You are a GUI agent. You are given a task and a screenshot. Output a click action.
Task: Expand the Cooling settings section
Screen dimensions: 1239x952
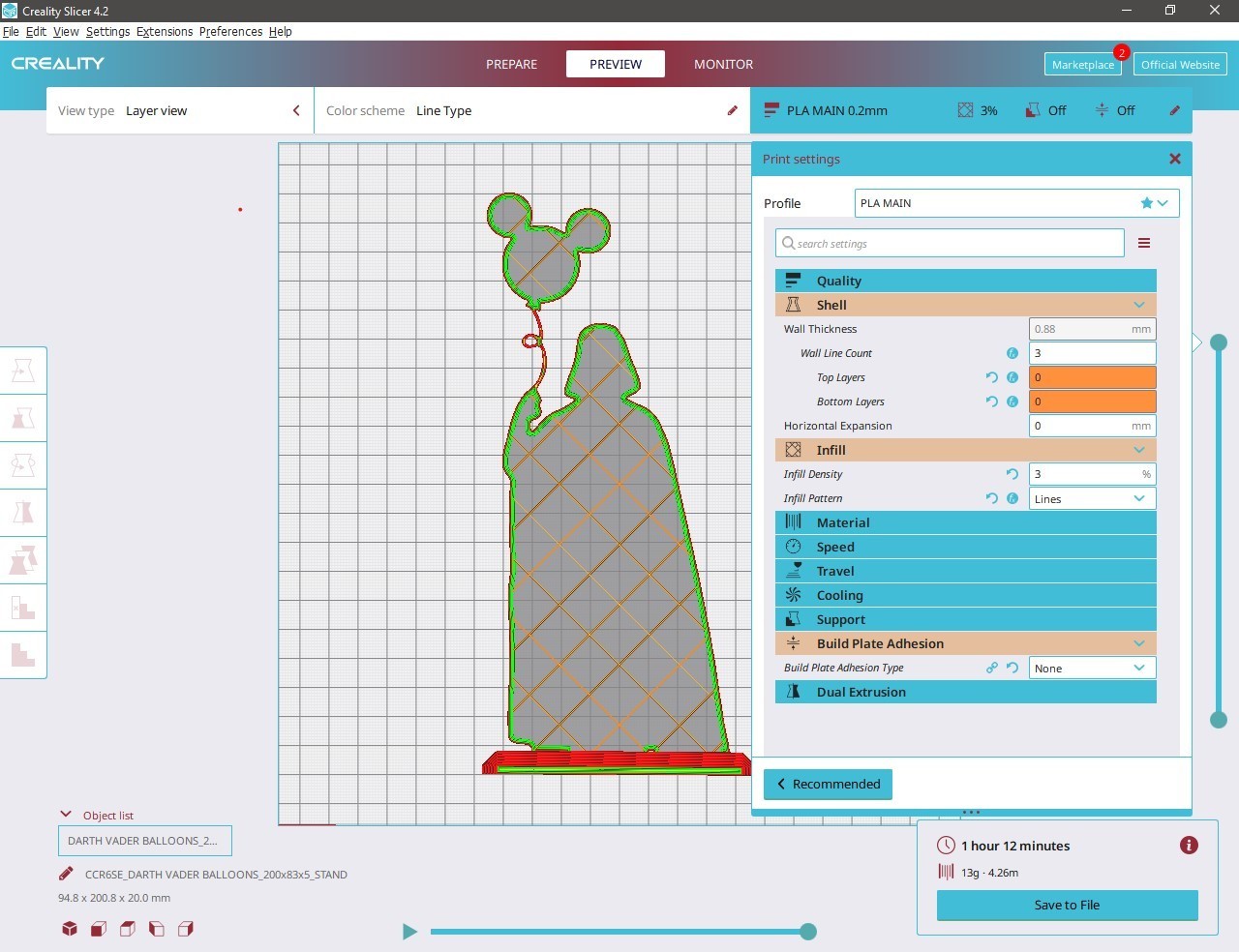coord(966,595)
